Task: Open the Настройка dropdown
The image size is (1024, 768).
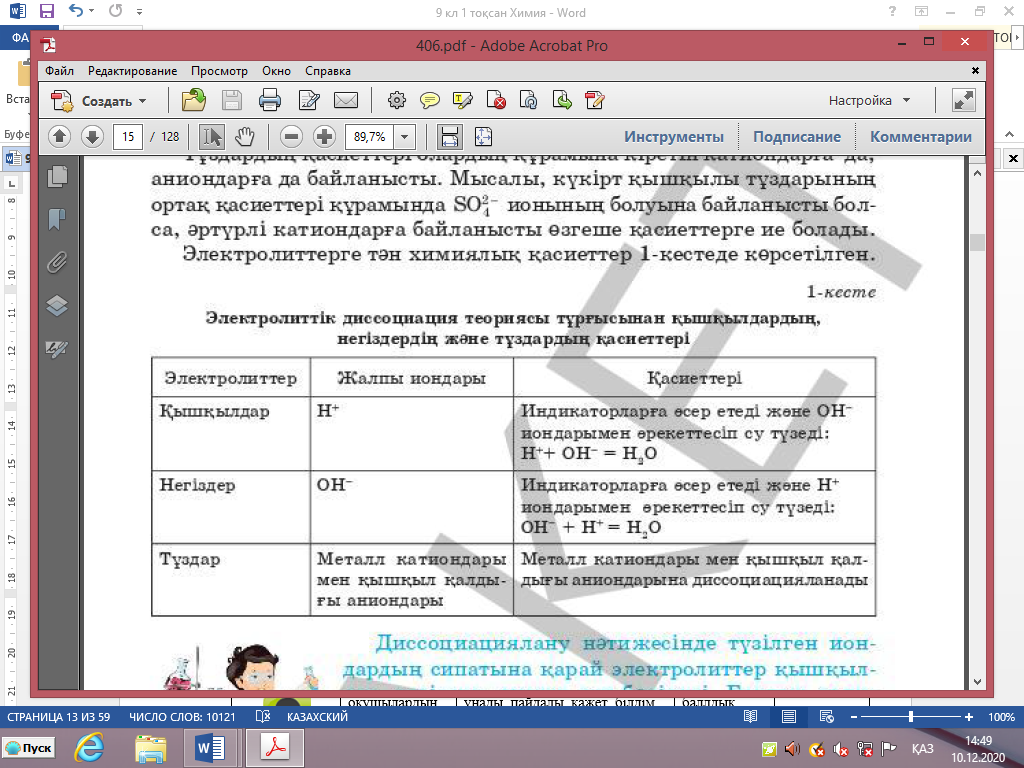Action: coord(869,101)
